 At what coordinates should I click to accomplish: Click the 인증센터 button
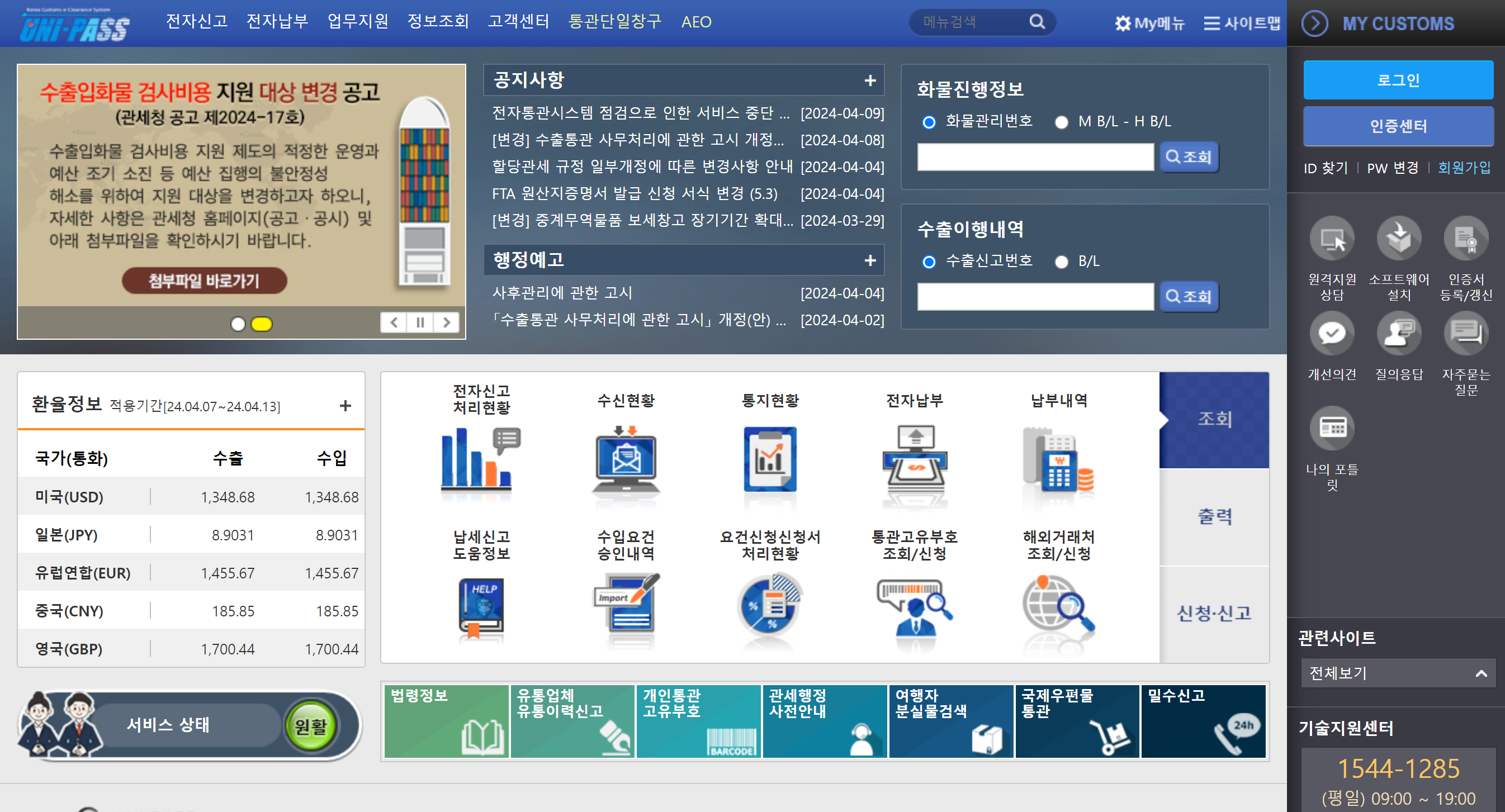1398,126
